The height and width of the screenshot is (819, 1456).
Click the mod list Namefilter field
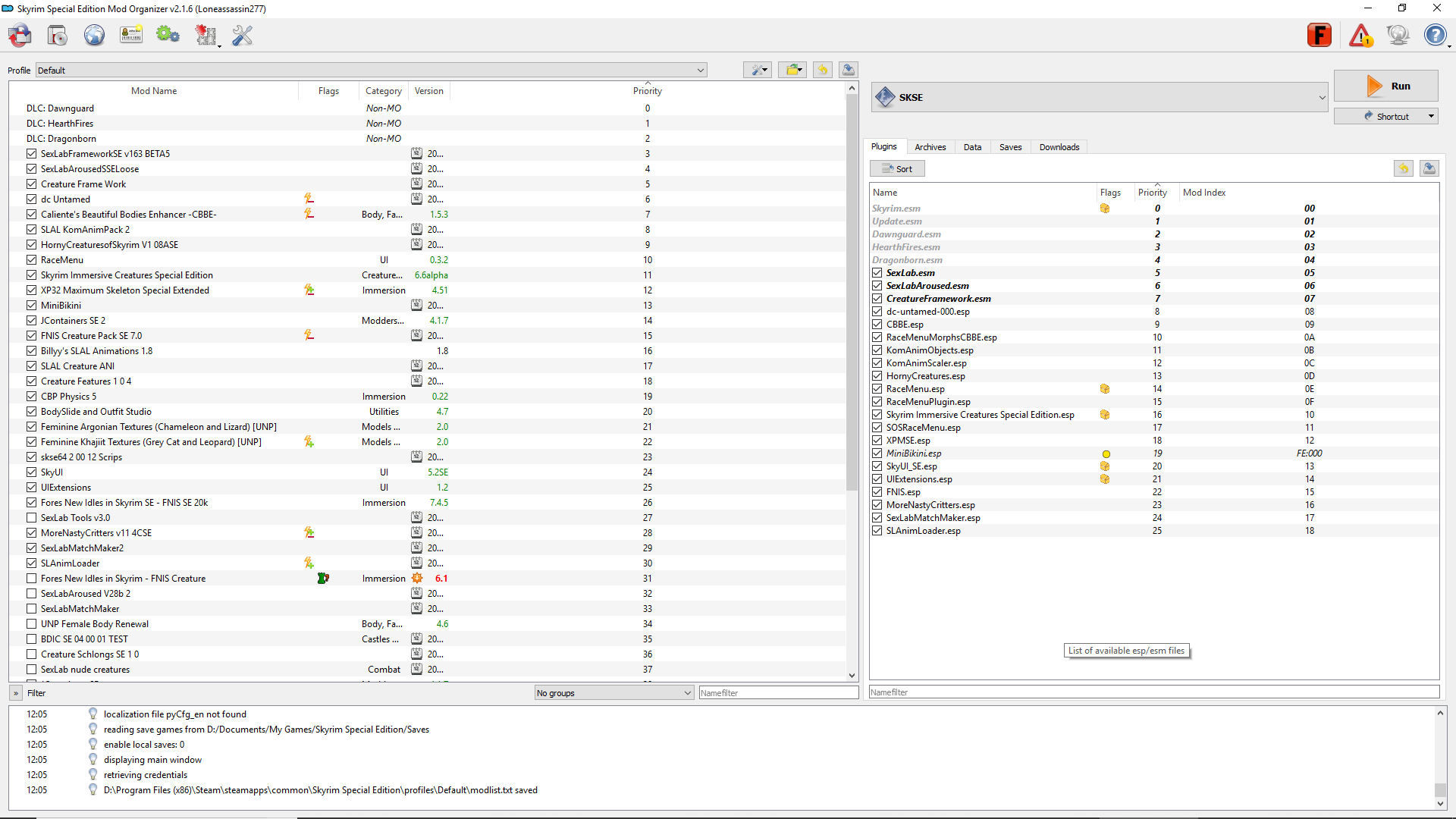(778, 692)
